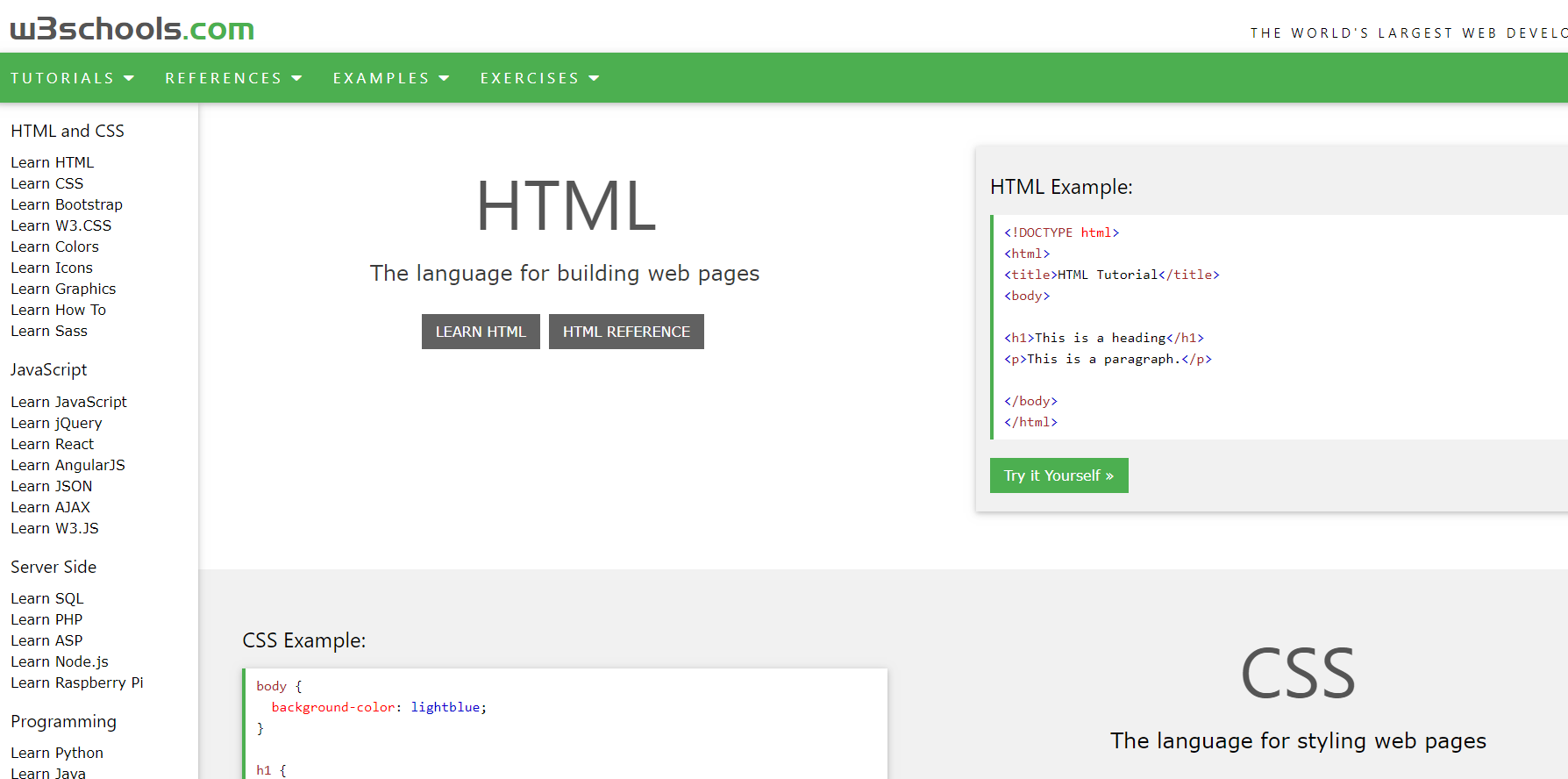Image resolution: width=1568 pixels, height=779 pixels.
Task: Click 'The language for styling web pages'
Action: [x=1298, y=741]
